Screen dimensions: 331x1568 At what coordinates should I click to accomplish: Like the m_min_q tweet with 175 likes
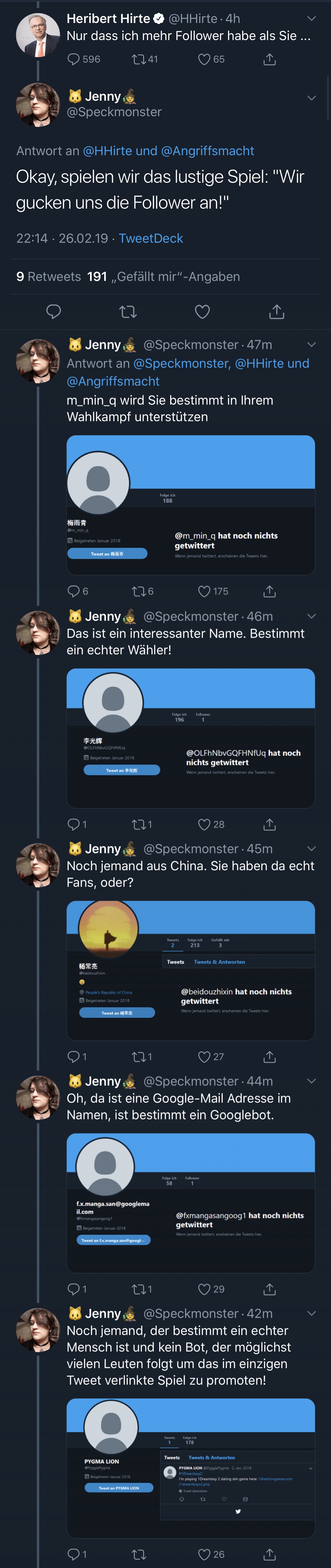(x=204, y=591)
